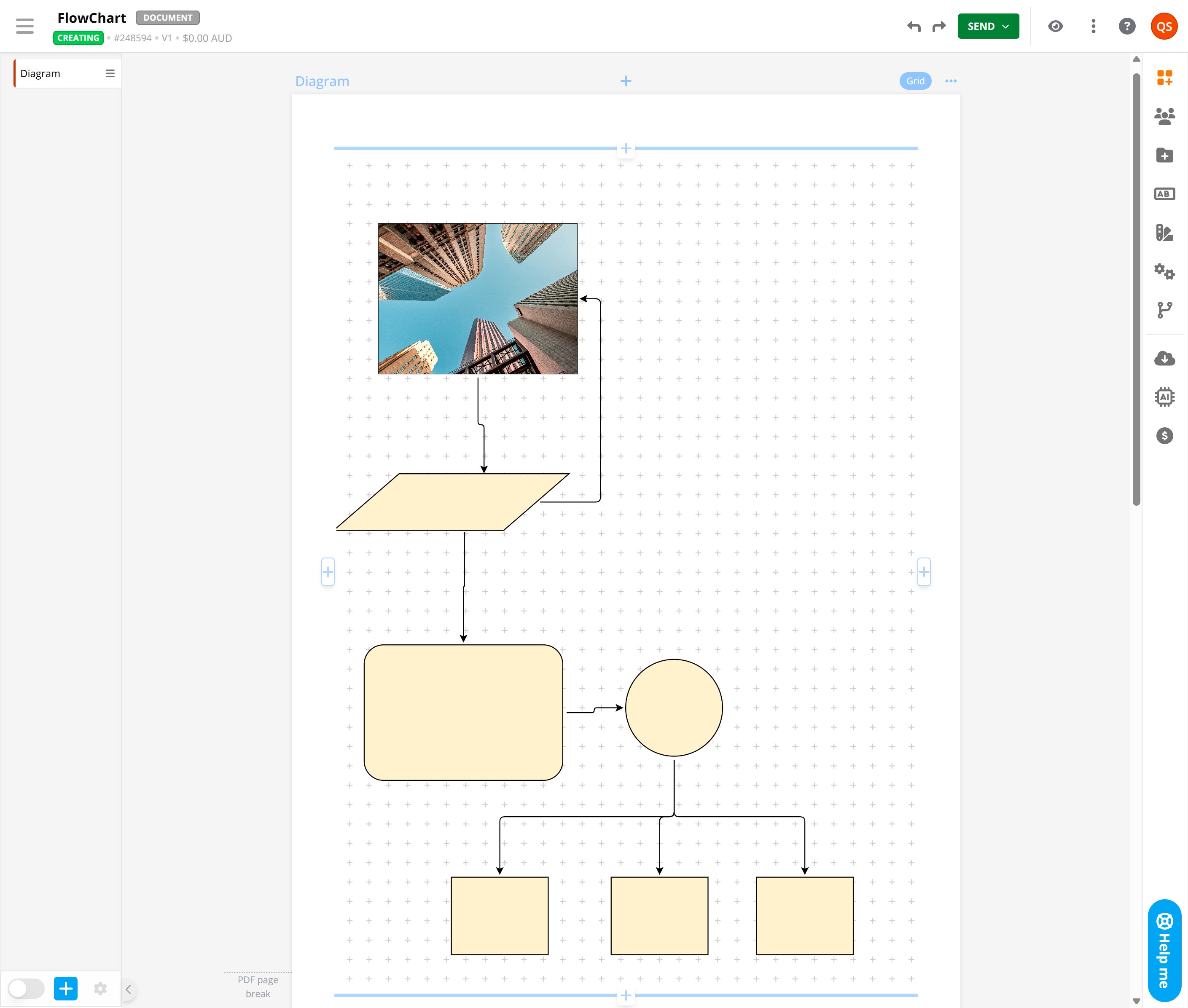
Task: Toggle the Grid pill on Diagram block
Action: [915, 81]
